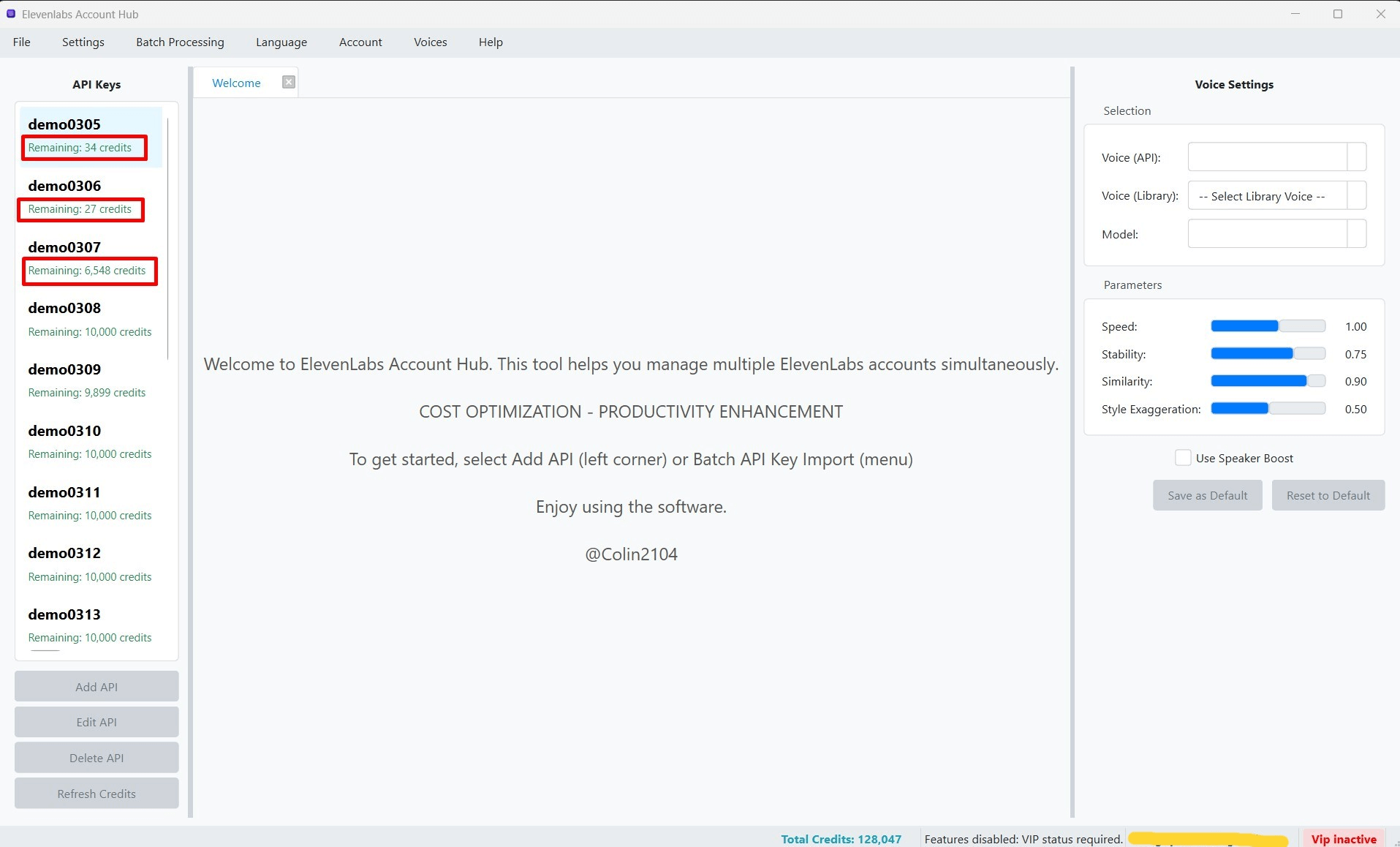This screenshot has width=1400, height=847.
Task: Adjust the Stability slider
Action: pyautogui.click(x=1268, y=354)
